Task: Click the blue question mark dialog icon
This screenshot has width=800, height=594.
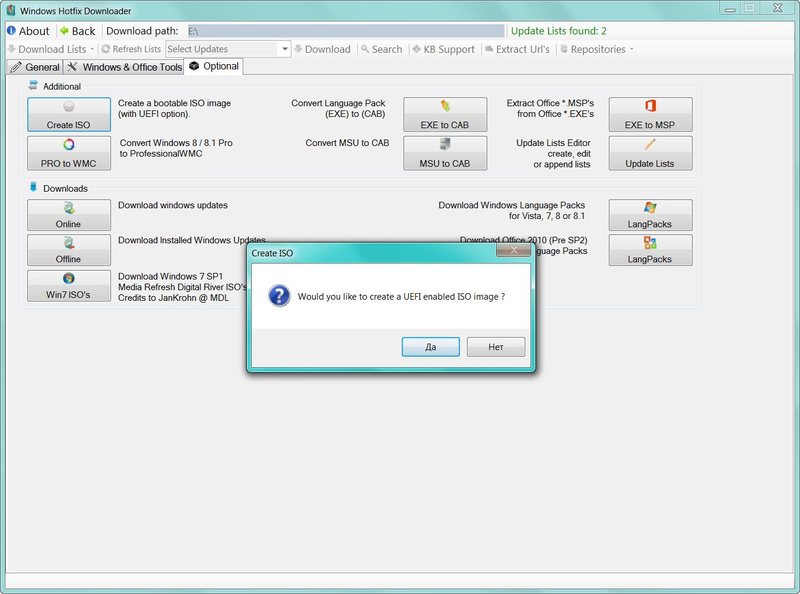Action: tap(279, 295)
